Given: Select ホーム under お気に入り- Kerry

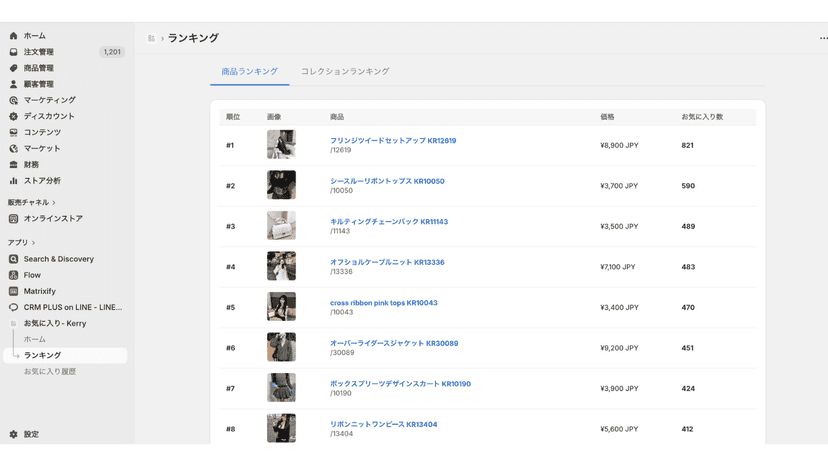Looking at the screenshot, I should pyautogui.click(x=35, y=339).
